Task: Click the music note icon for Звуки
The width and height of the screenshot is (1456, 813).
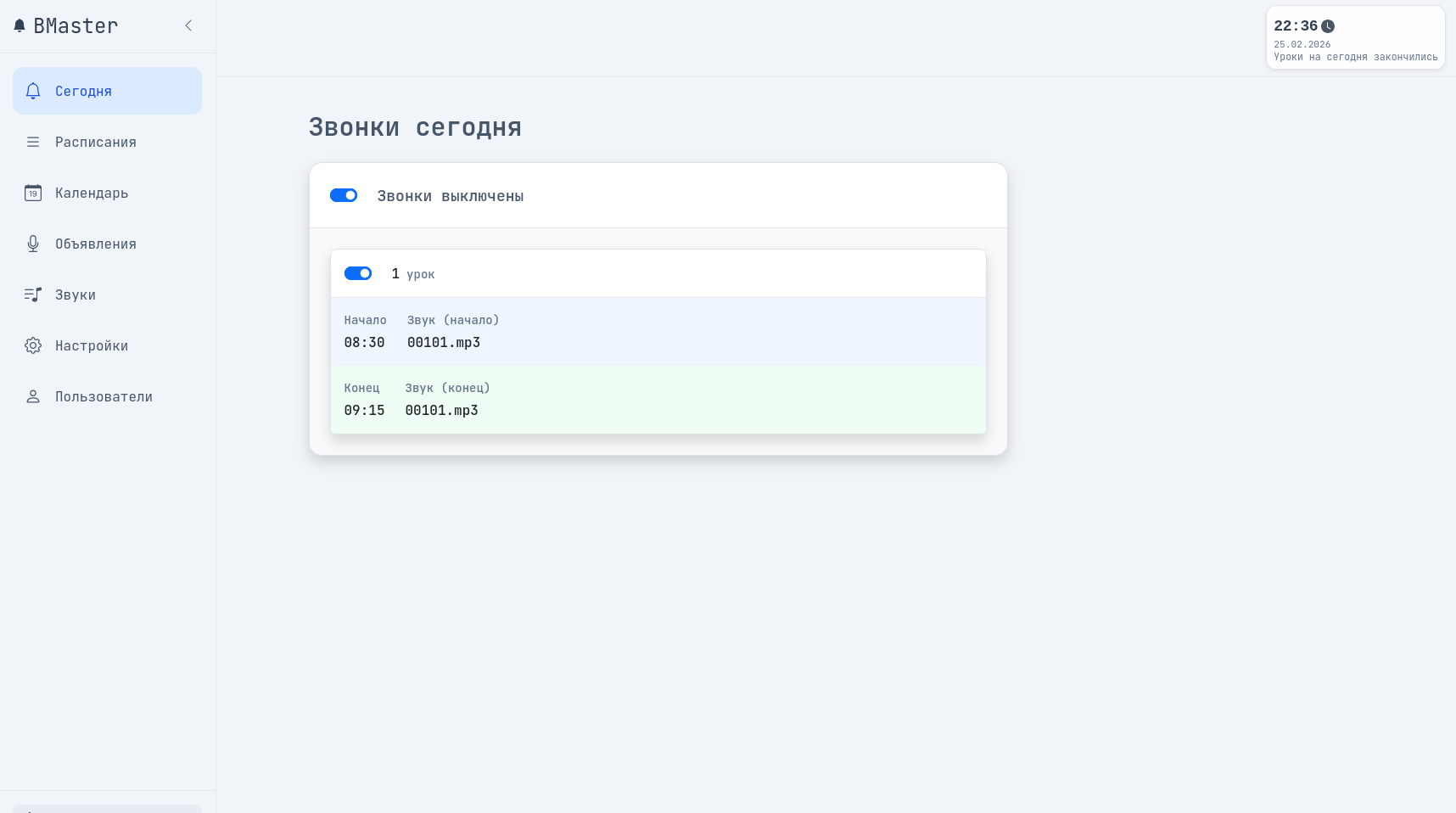Action: pyautogui.click(x=33, y=294)
